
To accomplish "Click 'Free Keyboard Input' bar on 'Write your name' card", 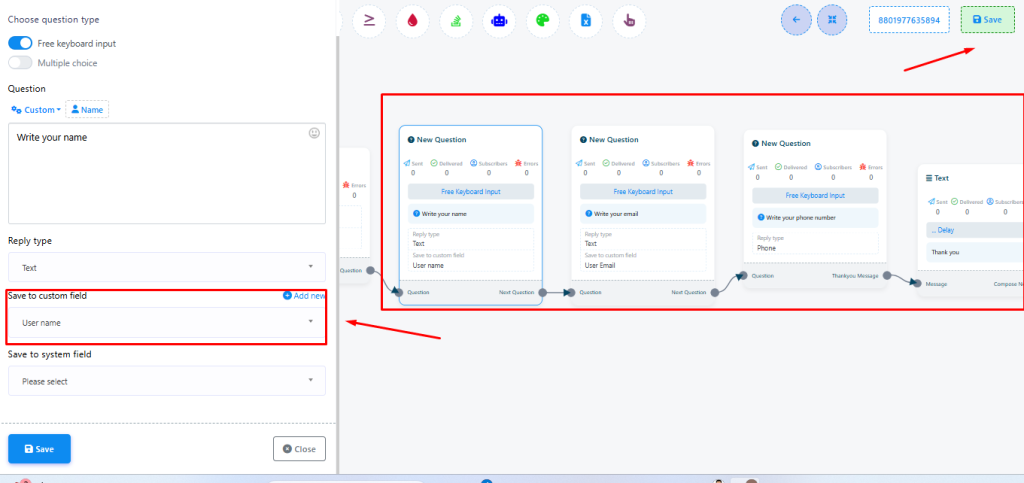I will (471, 191).
